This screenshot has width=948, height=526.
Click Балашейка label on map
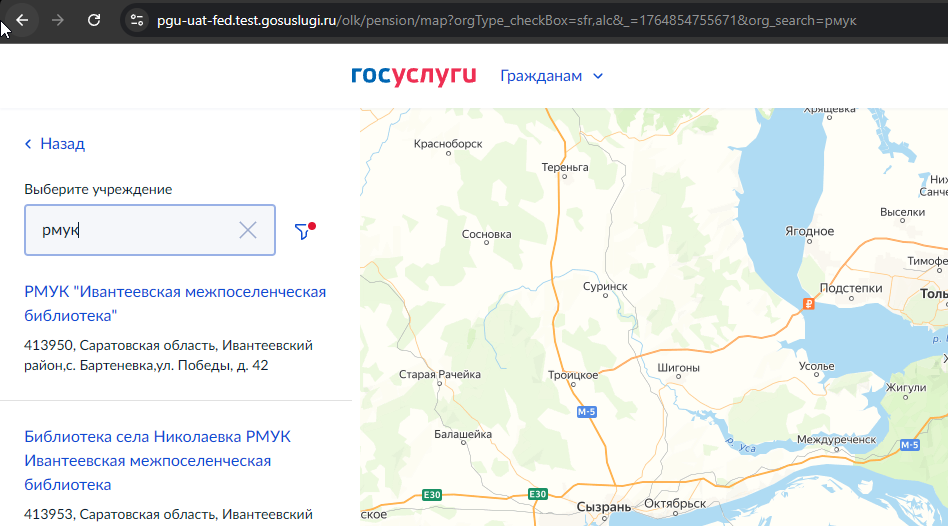463,434
